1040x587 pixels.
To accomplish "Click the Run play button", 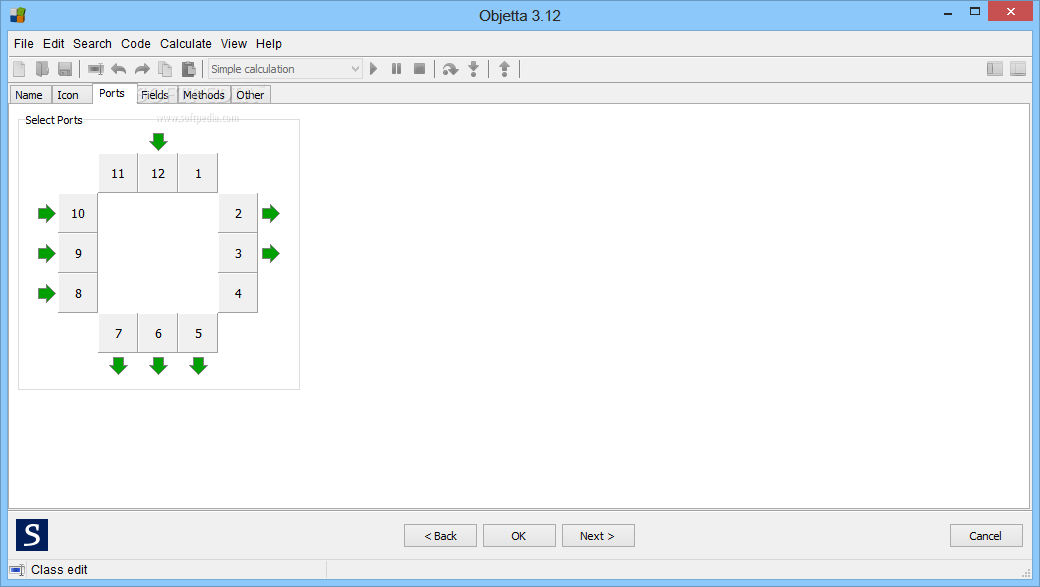I will [x=374, y=69].
